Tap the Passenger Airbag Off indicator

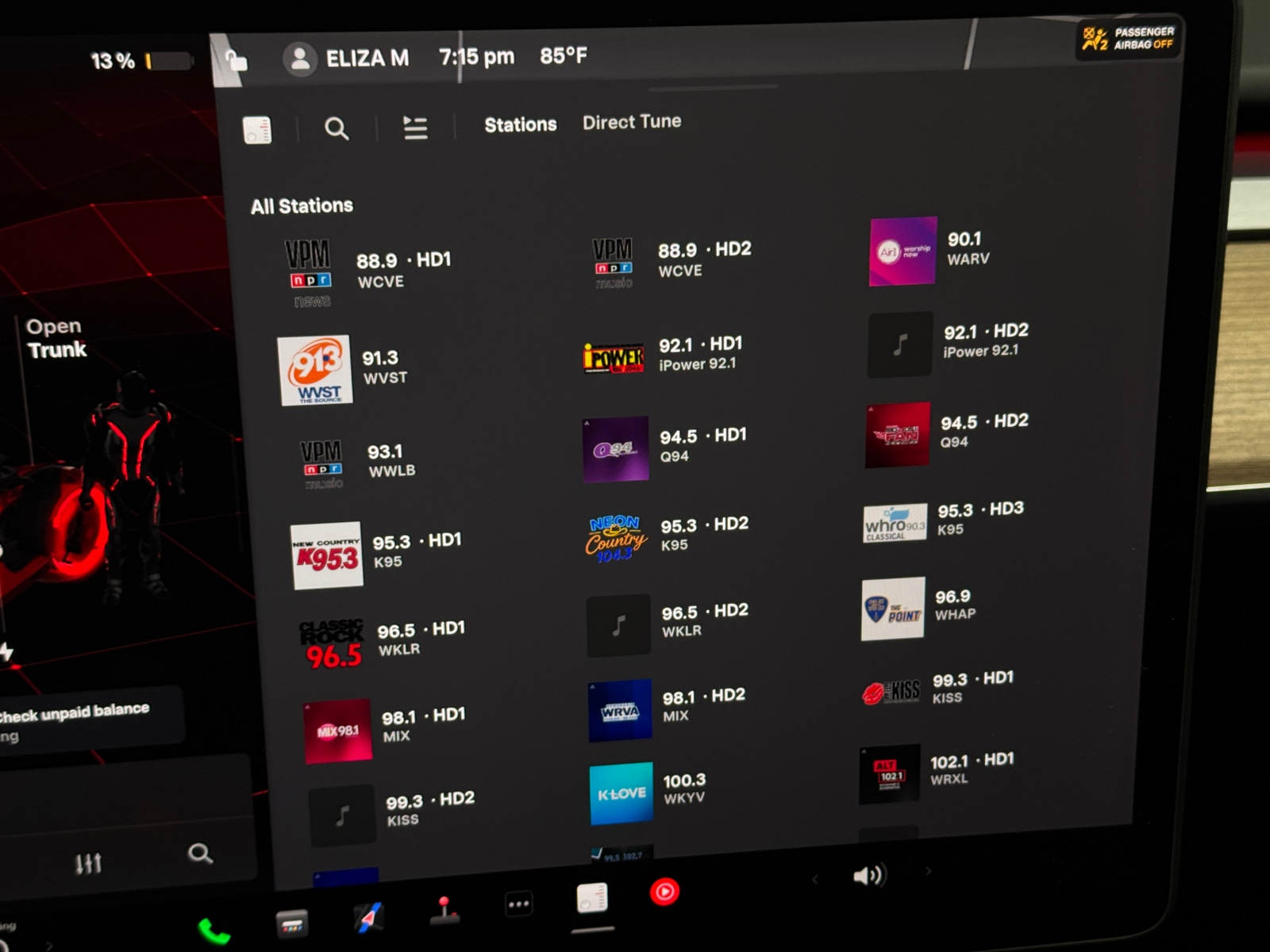(x=1129, y=38)
